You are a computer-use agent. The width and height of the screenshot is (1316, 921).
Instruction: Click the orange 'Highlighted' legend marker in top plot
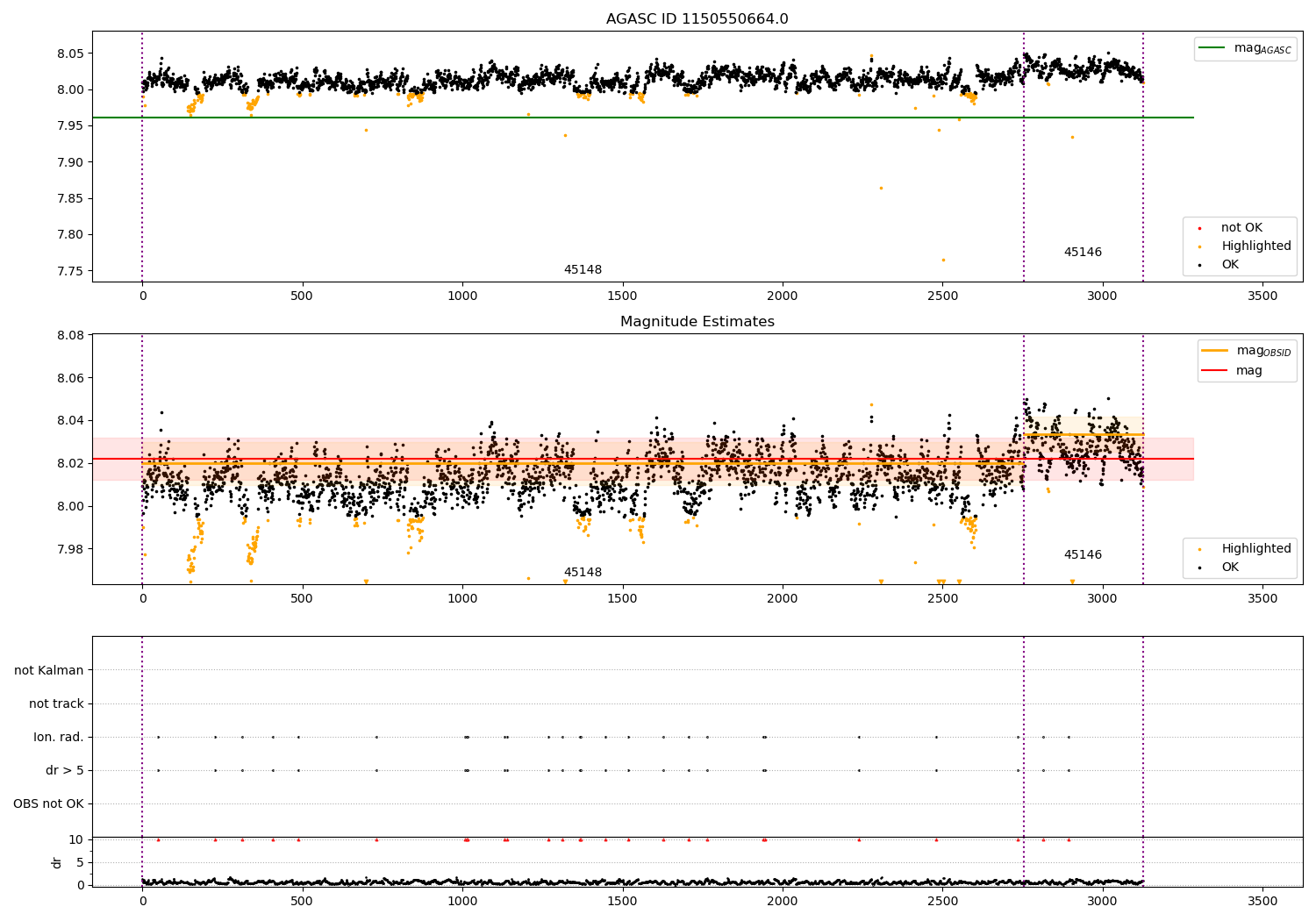pyautogui.click(x=1199, y=246)
